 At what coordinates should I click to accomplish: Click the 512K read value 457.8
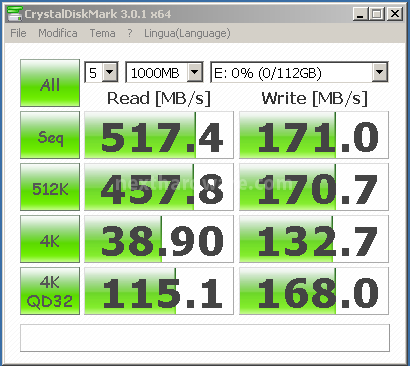click(x=159, y=187)
